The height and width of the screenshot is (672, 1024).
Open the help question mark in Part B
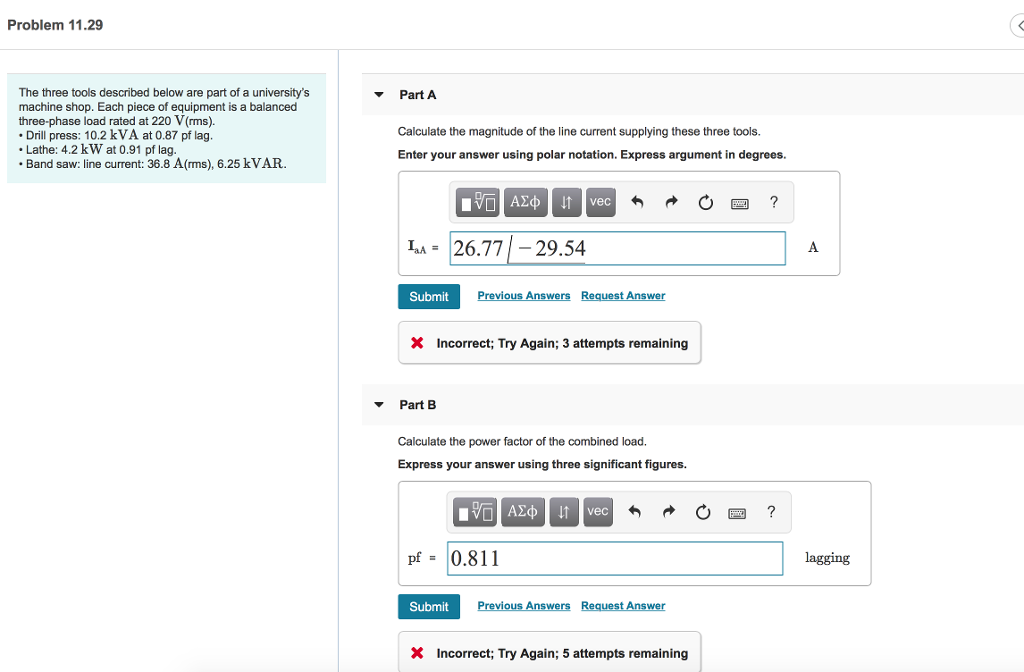(771, 512)
